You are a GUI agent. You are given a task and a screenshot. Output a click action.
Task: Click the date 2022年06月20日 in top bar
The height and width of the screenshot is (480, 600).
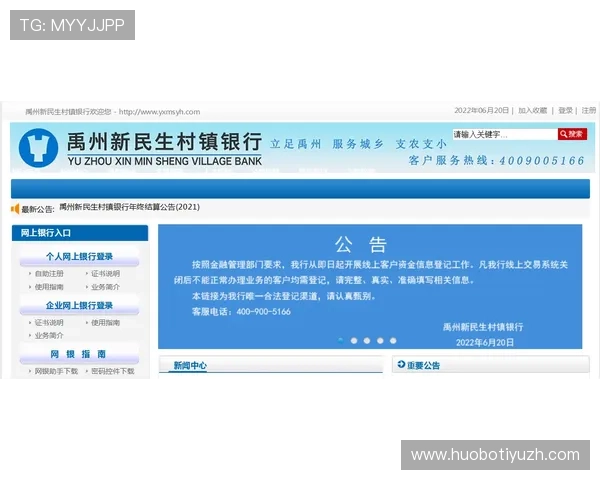(481, 110)
